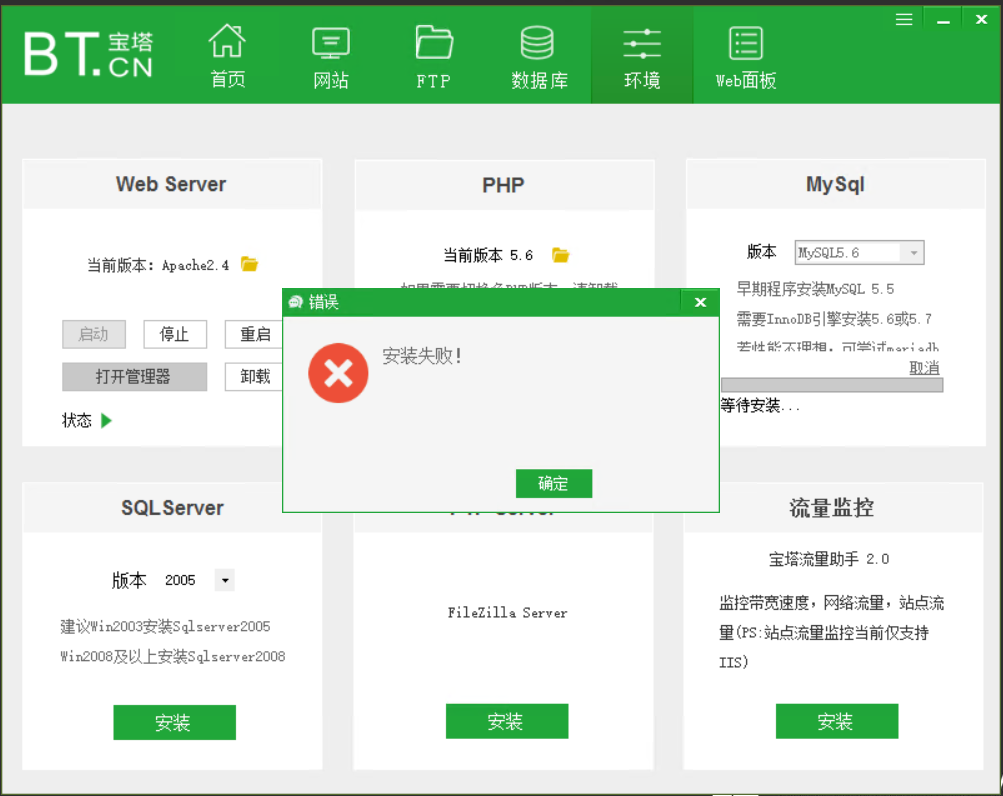This screenshot has width=1003, height=796.
Task: Open PHP 5.6 folder icon
Action: [560, 255]
